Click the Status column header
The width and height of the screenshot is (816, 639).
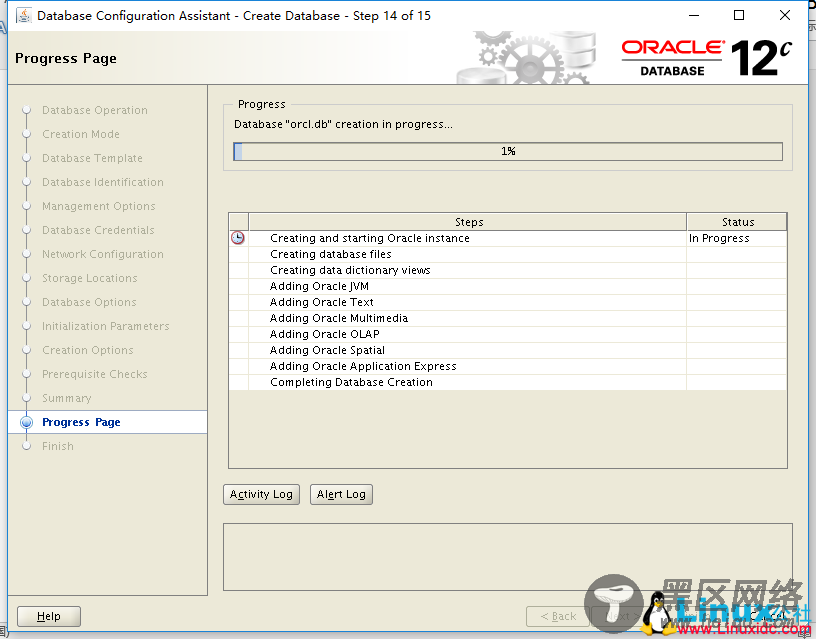tap(737, 222)
